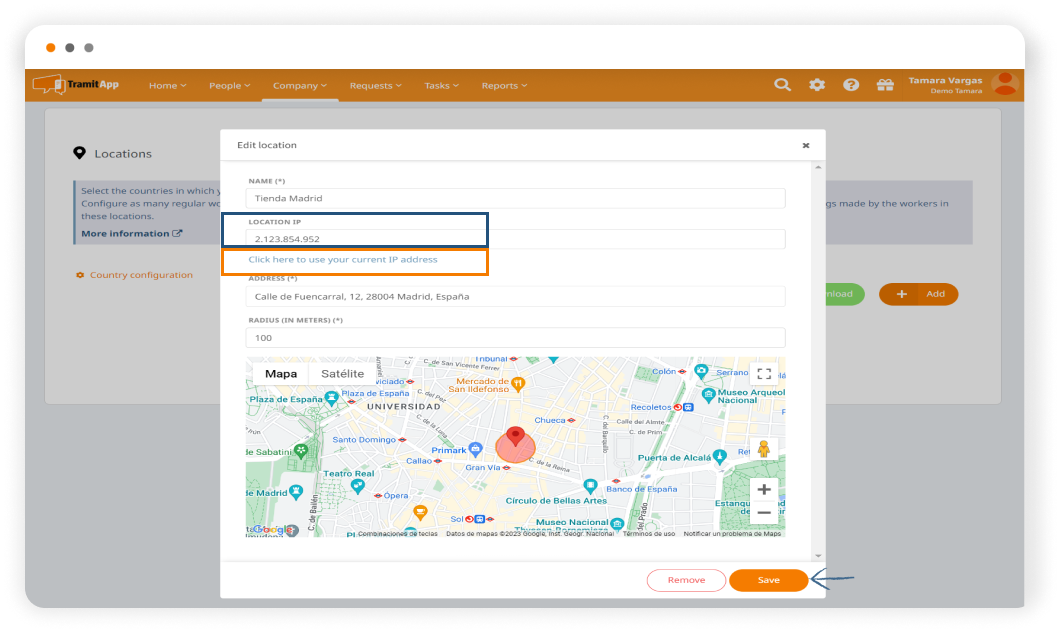This screenshot has width=1061, height=633.
Task: Click the help question mark icon
Action: (851, 85)
